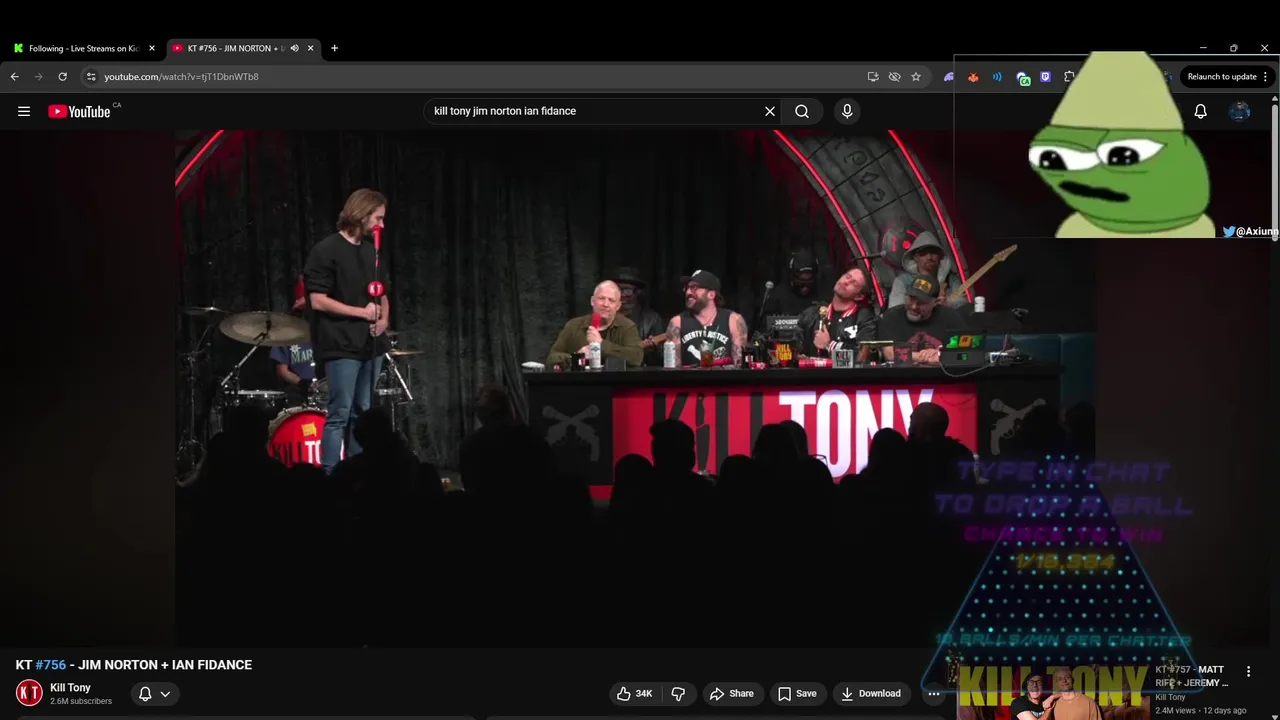This screenshot has height=720, width=1280.
Task: Bookmark this page with the star
Action: tap(916, 76)
